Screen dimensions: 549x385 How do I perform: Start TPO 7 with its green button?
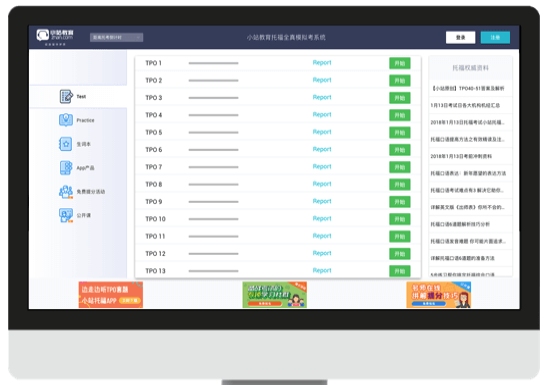pyautogui.click(x=400, y=167)
